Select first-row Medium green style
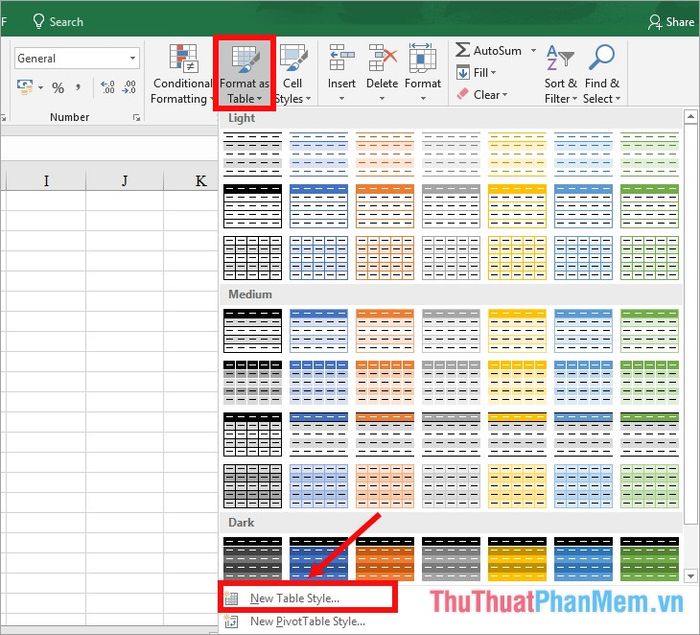Screen dimensions: 700x635 (x=650, y=331)
